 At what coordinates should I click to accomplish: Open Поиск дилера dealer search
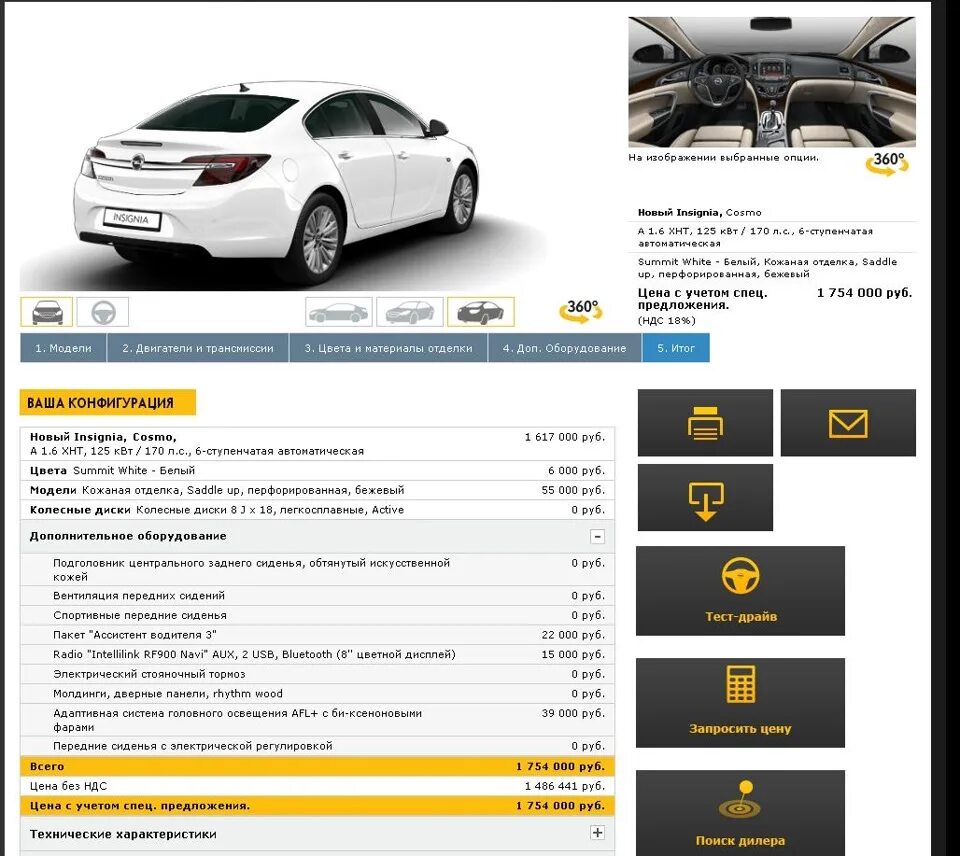(x=740, y=813)
